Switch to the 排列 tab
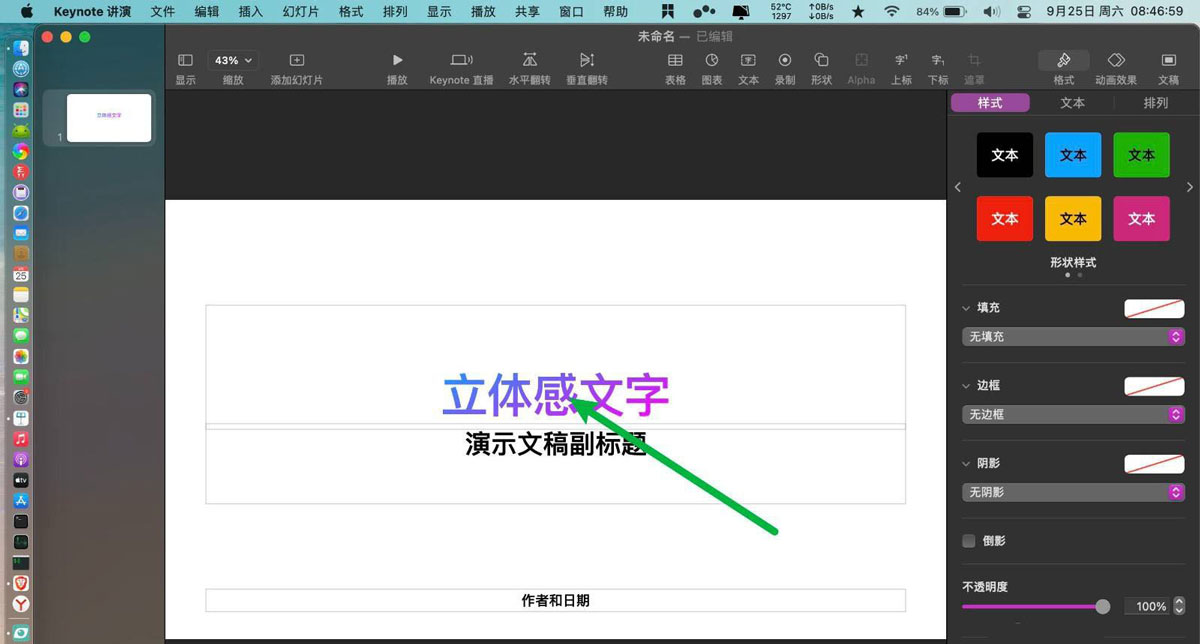 coord(1155,103)
